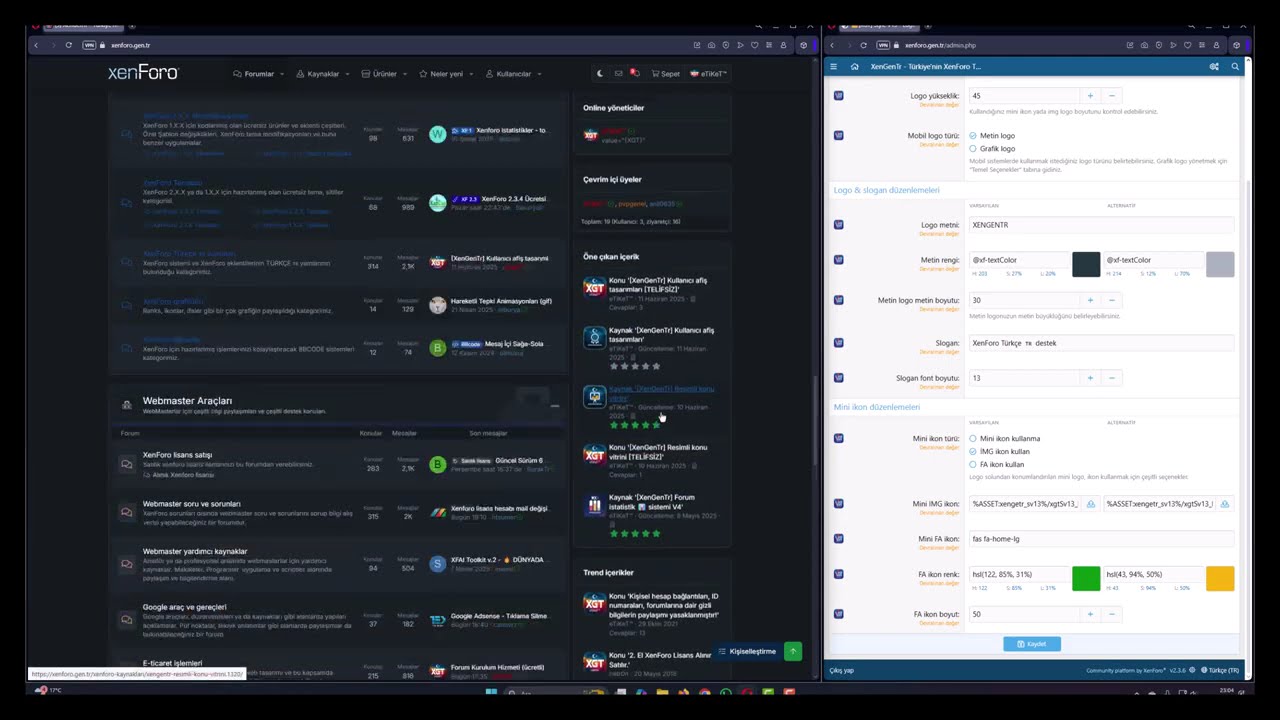
Task: Open alerts bell icon in forum header
Action: click(634, 73)
